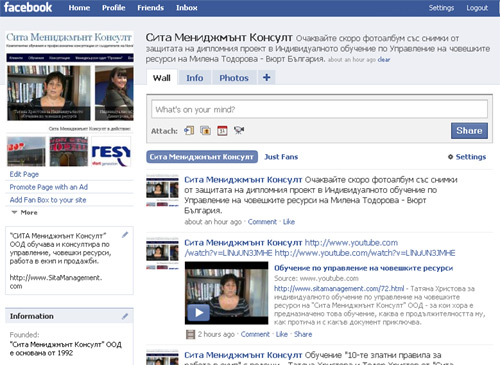This screenshot has height=365, width=500.
Task: Switch to the Photos tab
Action: coord(234,78)
